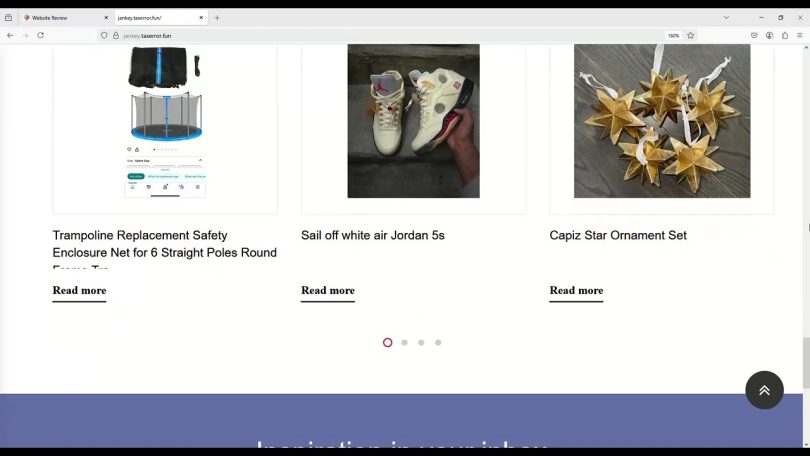Click the tracking protection shield icon
Viewport: 810px width, 456px height.
pos(104,36)
